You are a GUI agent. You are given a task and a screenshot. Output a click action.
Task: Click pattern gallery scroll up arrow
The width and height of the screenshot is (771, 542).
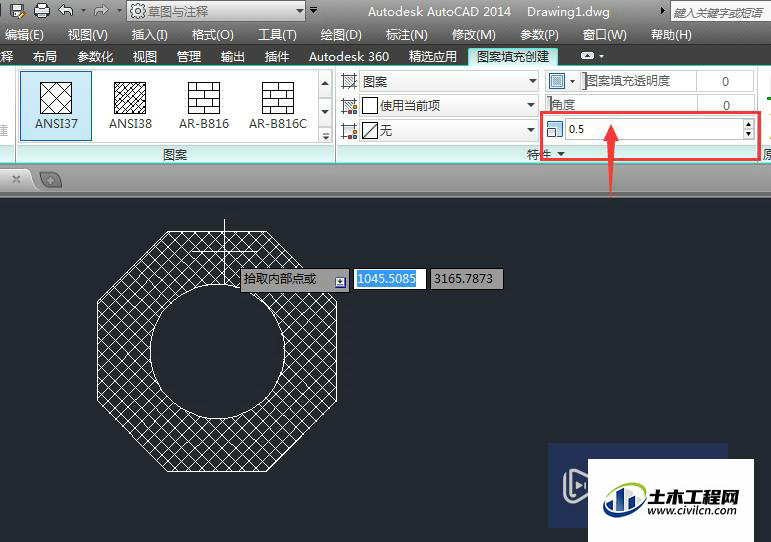coord(325,83)
